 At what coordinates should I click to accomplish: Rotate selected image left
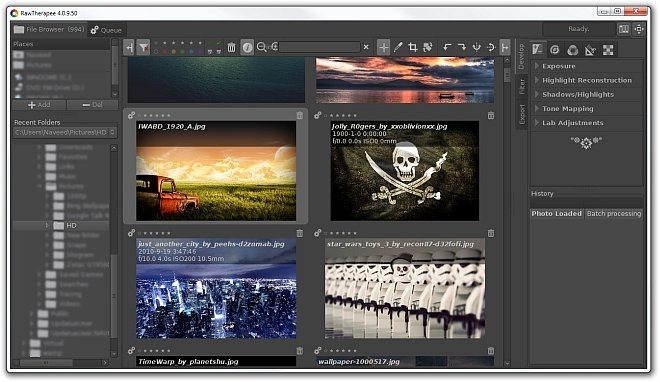[447, 47]
